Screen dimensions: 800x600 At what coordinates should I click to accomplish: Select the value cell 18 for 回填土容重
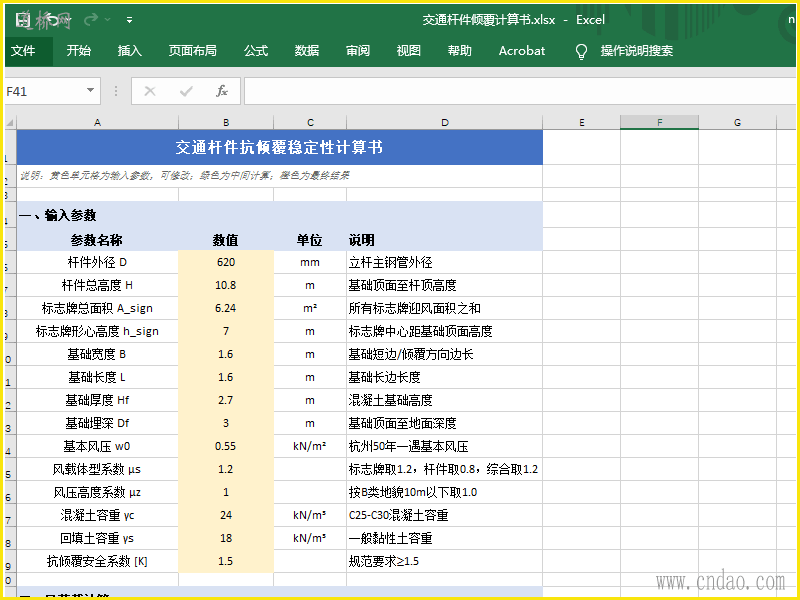[226, 538]
